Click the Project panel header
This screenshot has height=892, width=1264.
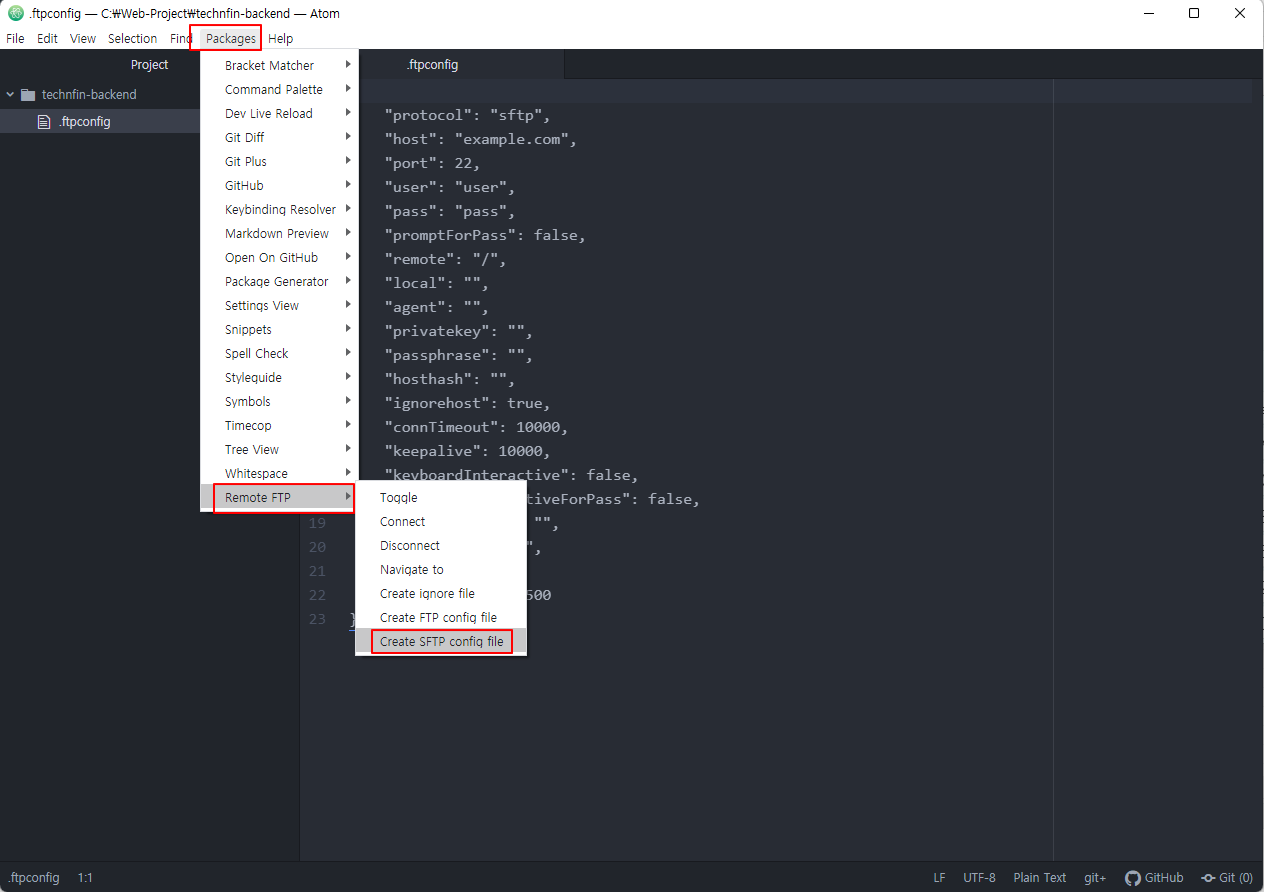coord(150,64)
